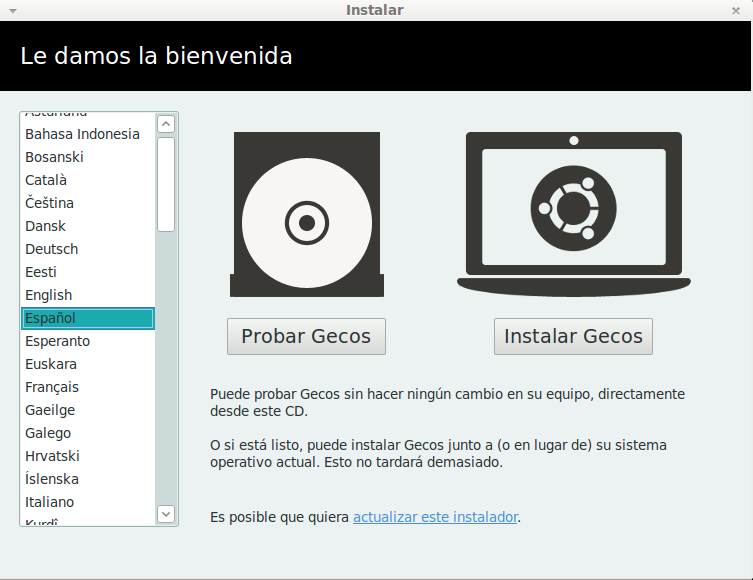Screen dimensions: 753x580
Task: Select Bahasa Indonesia in the language list
Action: coord(88,134)
